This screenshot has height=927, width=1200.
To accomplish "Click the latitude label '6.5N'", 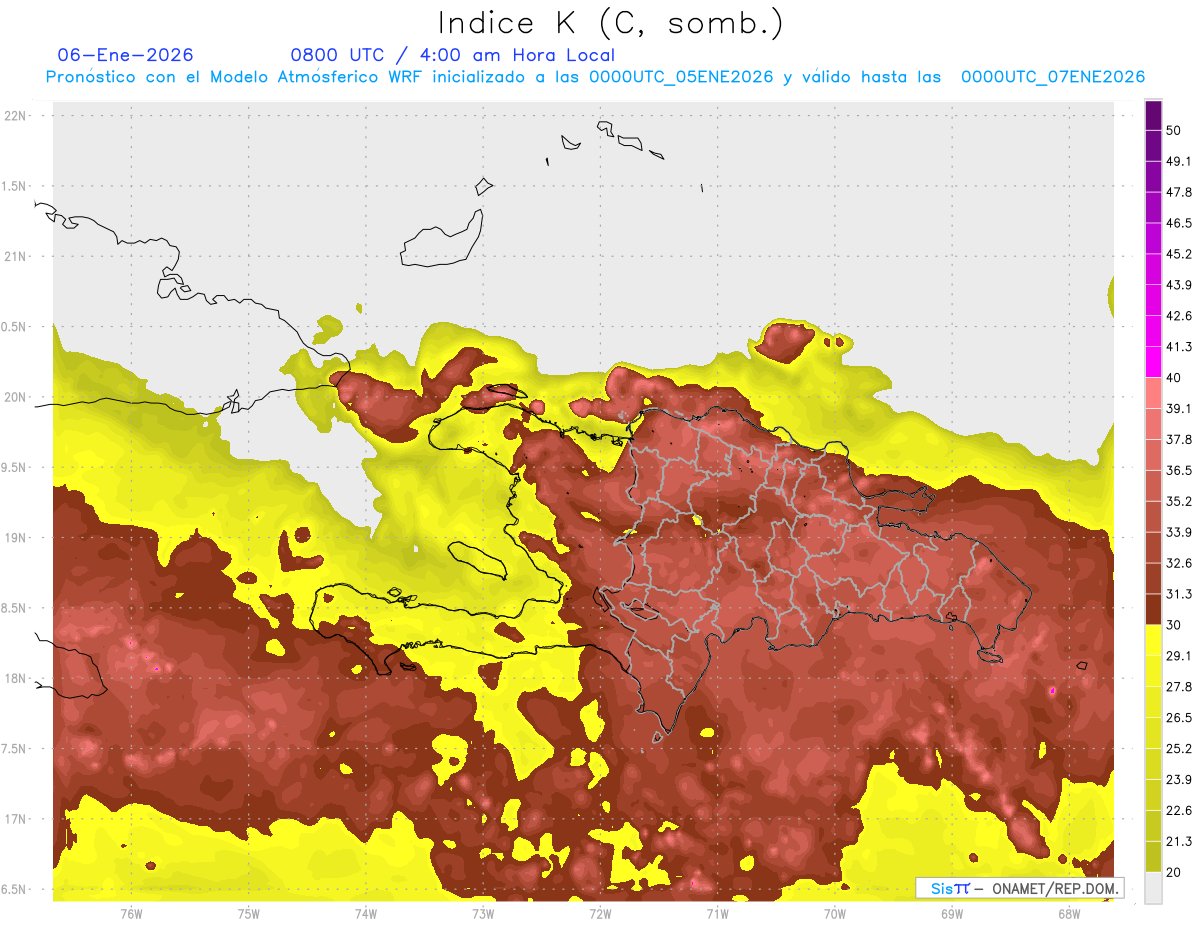I will point(15,889).
